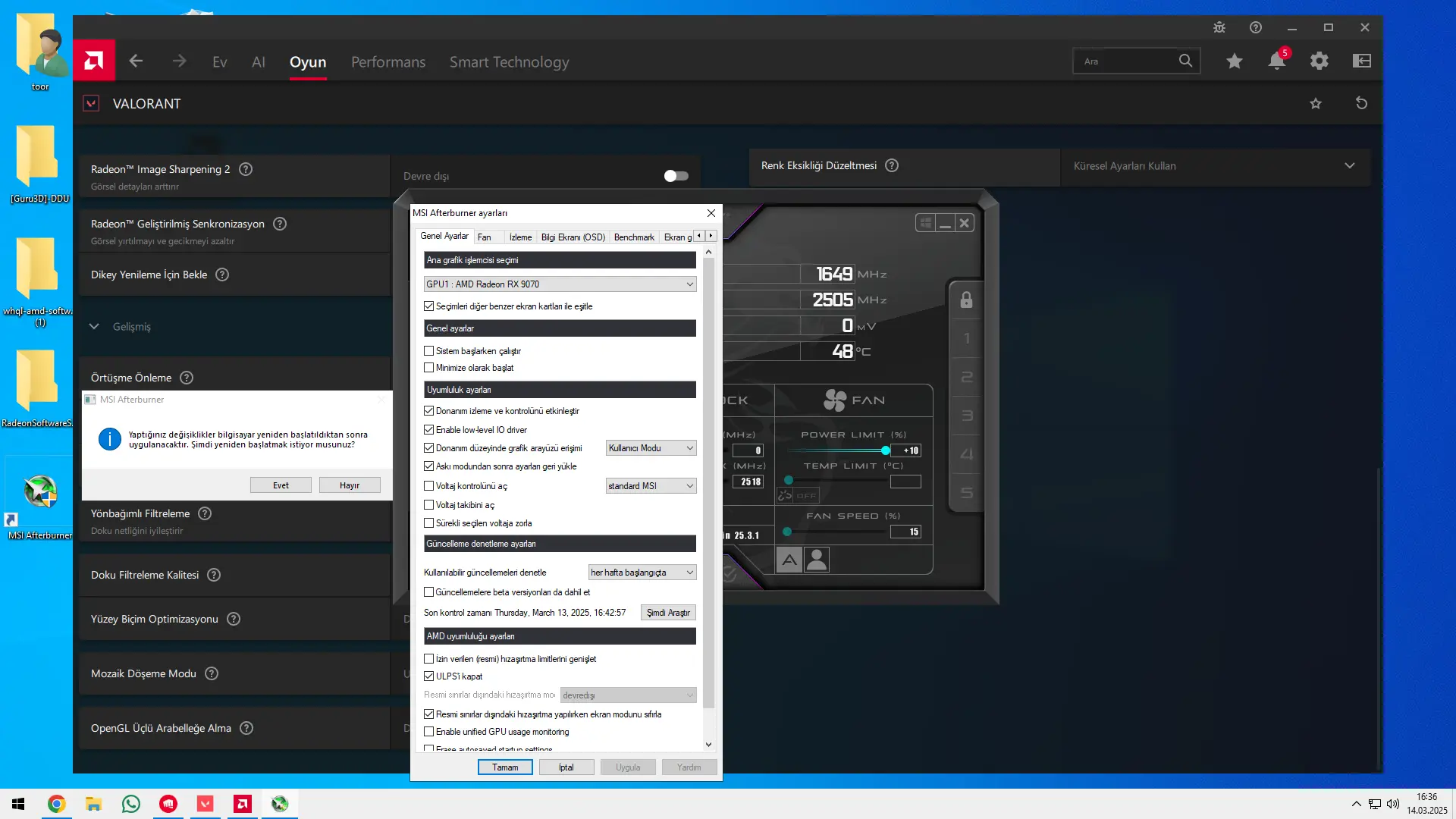The image size is (1456, 819).
Task: Switch to the Performans tab
Action: coord(388,62)
